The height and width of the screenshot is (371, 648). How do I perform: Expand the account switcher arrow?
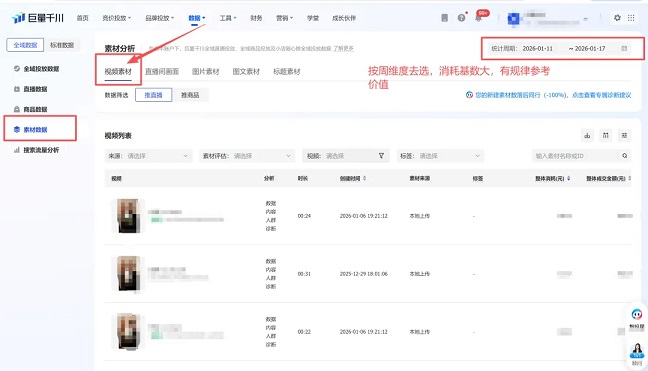click(x=585, y=19)
